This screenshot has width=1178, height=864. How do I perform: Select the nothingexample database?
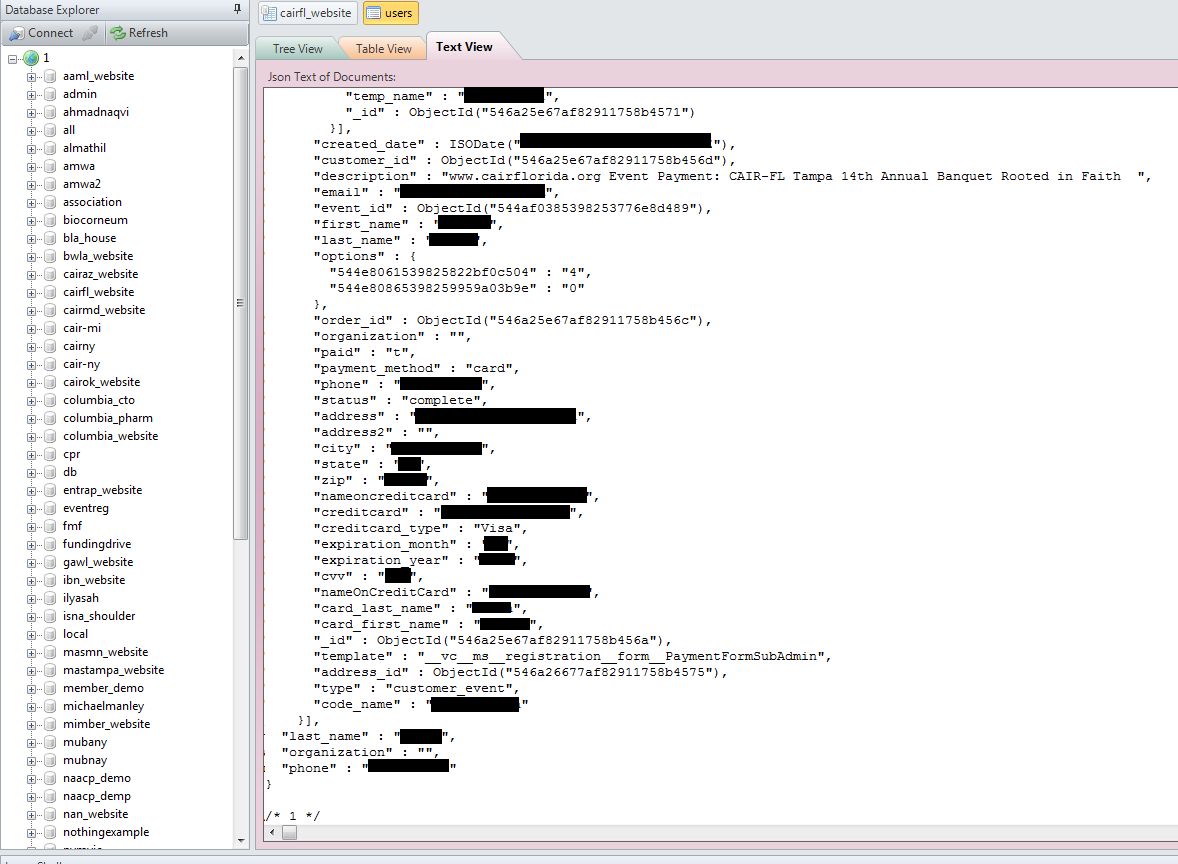(106, 832)
